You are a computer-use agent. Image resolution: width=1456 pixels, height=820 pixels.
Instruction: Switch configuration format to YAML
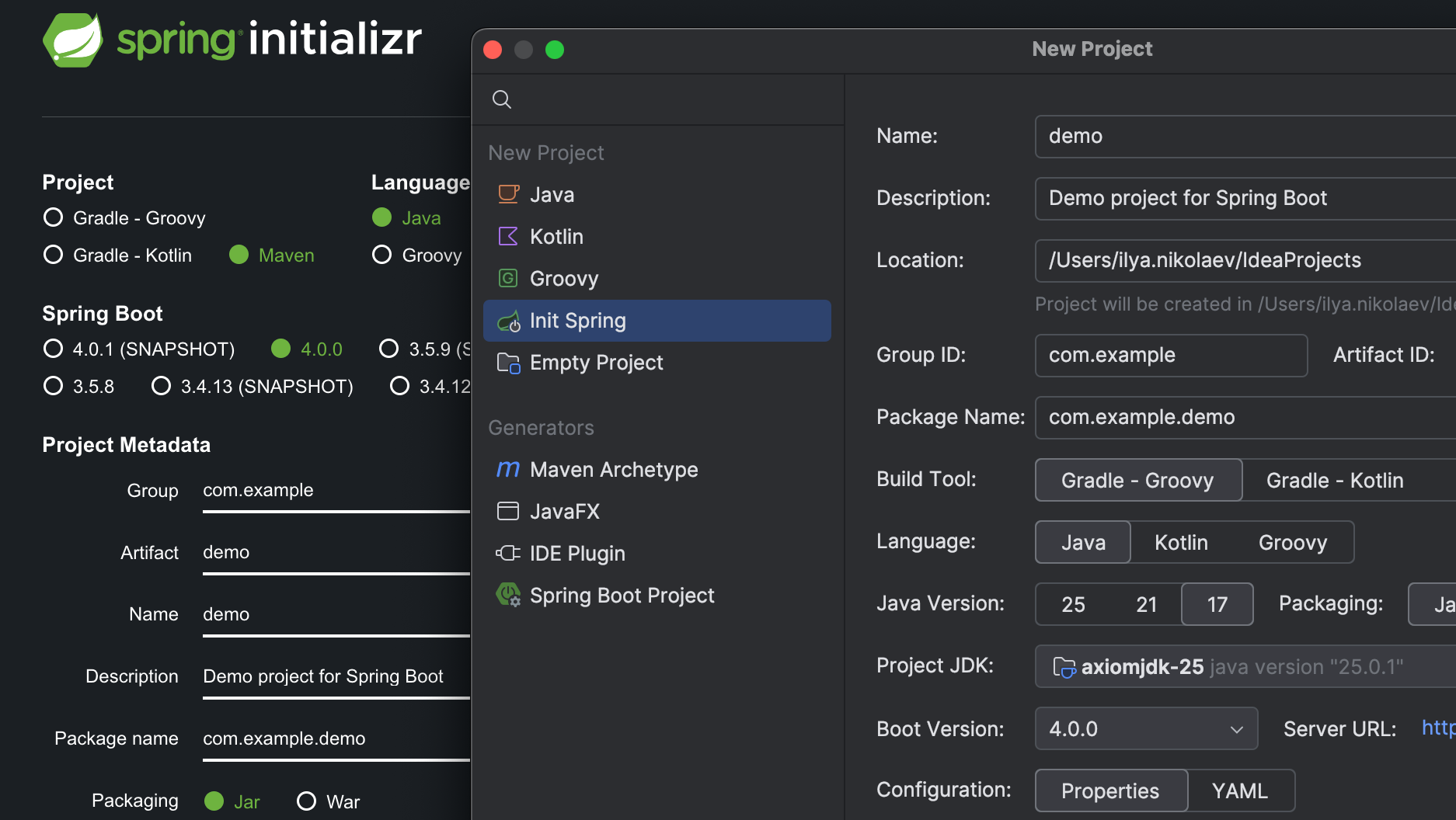click(1240, 790)
